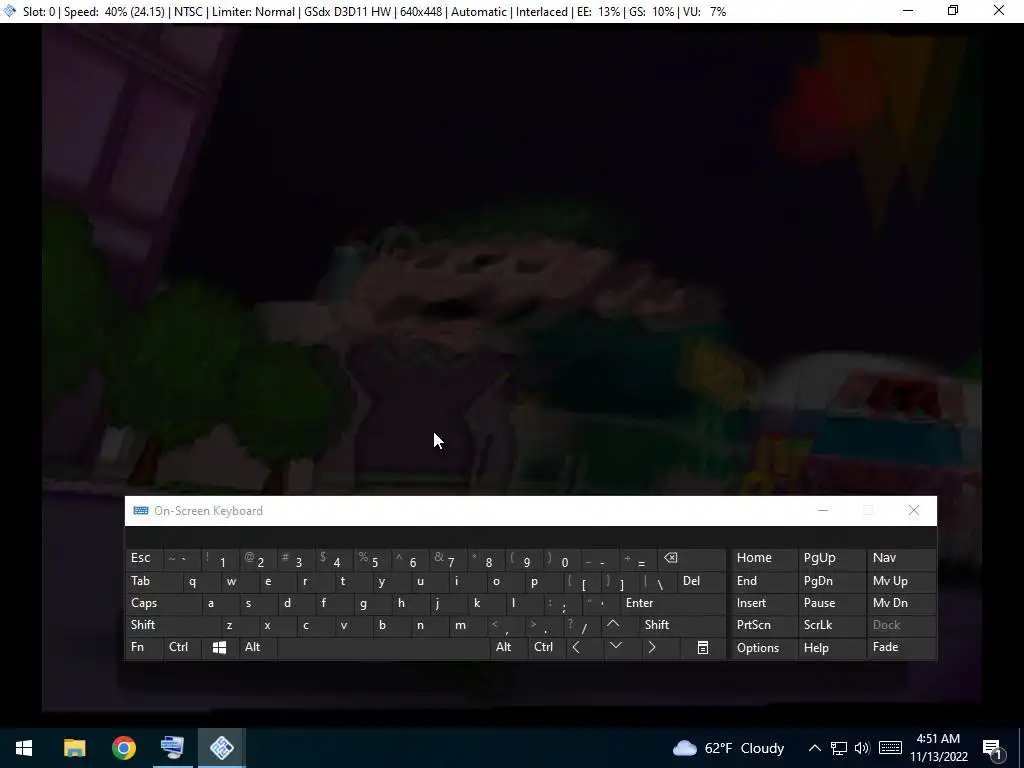Click the Pause key
The image size is (1024, 768).
point(831,603)
